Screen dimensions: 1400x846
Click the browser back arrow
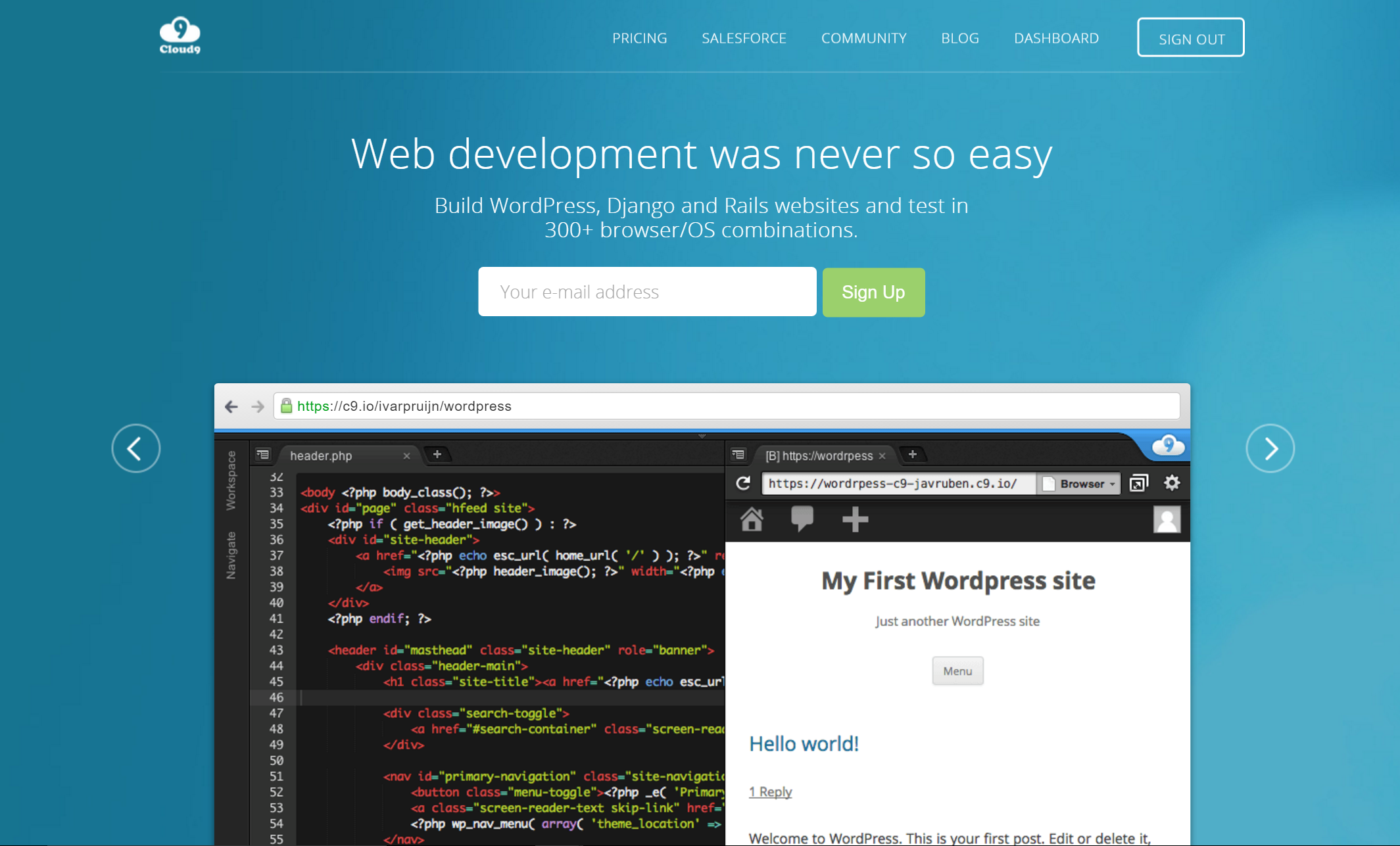tap(231, 406)
